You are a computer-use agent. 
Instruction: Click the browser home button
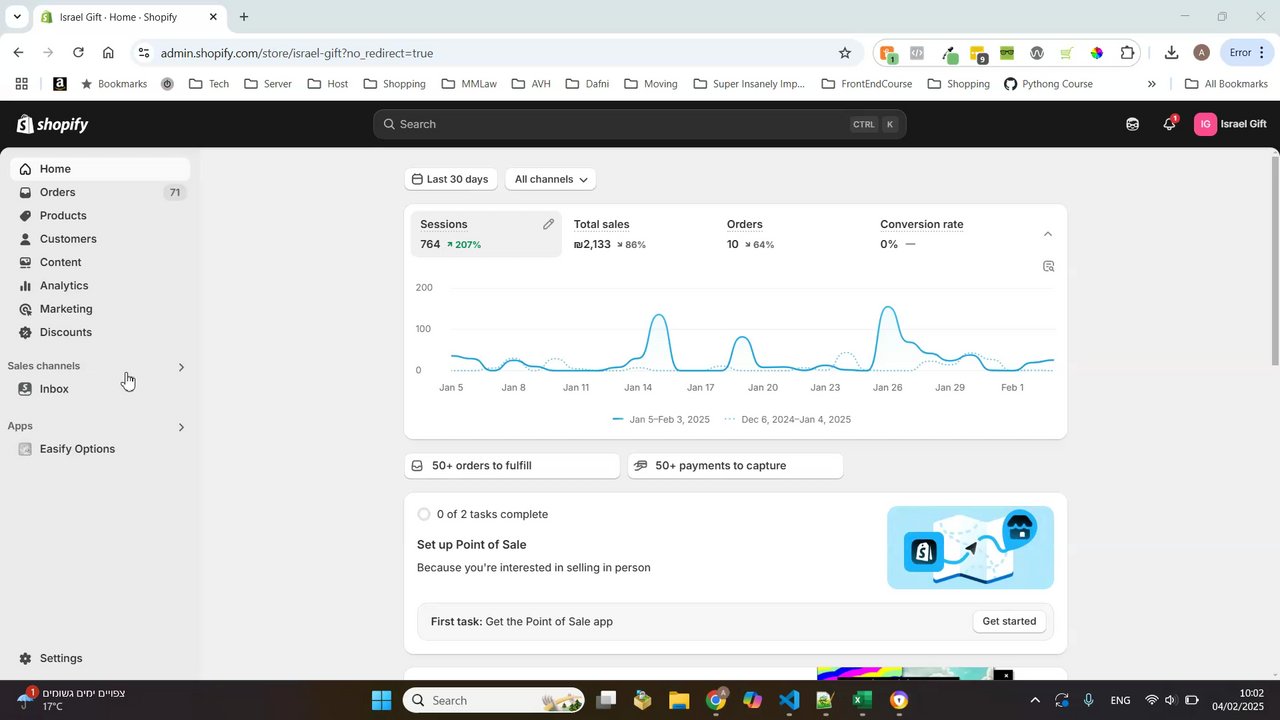pos(108,52)
